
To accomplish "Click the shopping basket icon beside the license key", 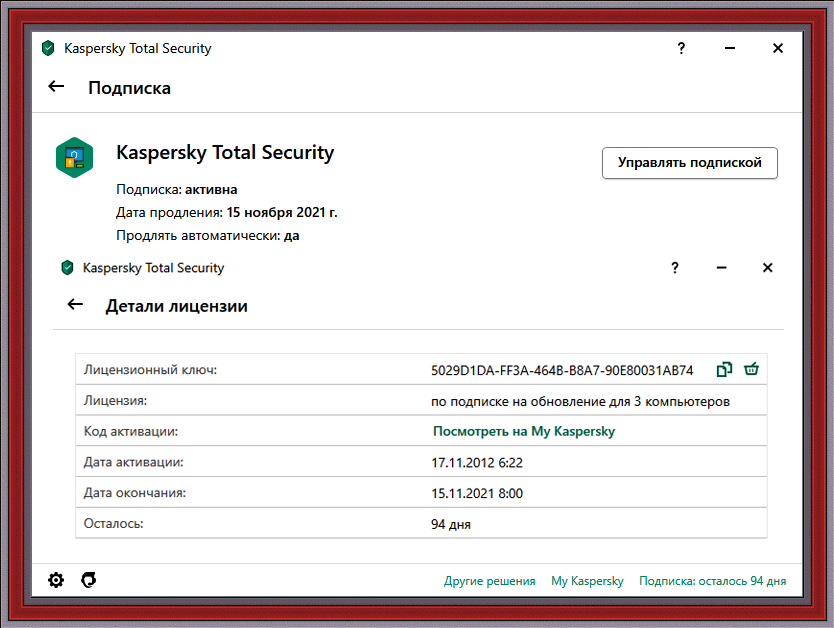I will click(x=751, y=369).
